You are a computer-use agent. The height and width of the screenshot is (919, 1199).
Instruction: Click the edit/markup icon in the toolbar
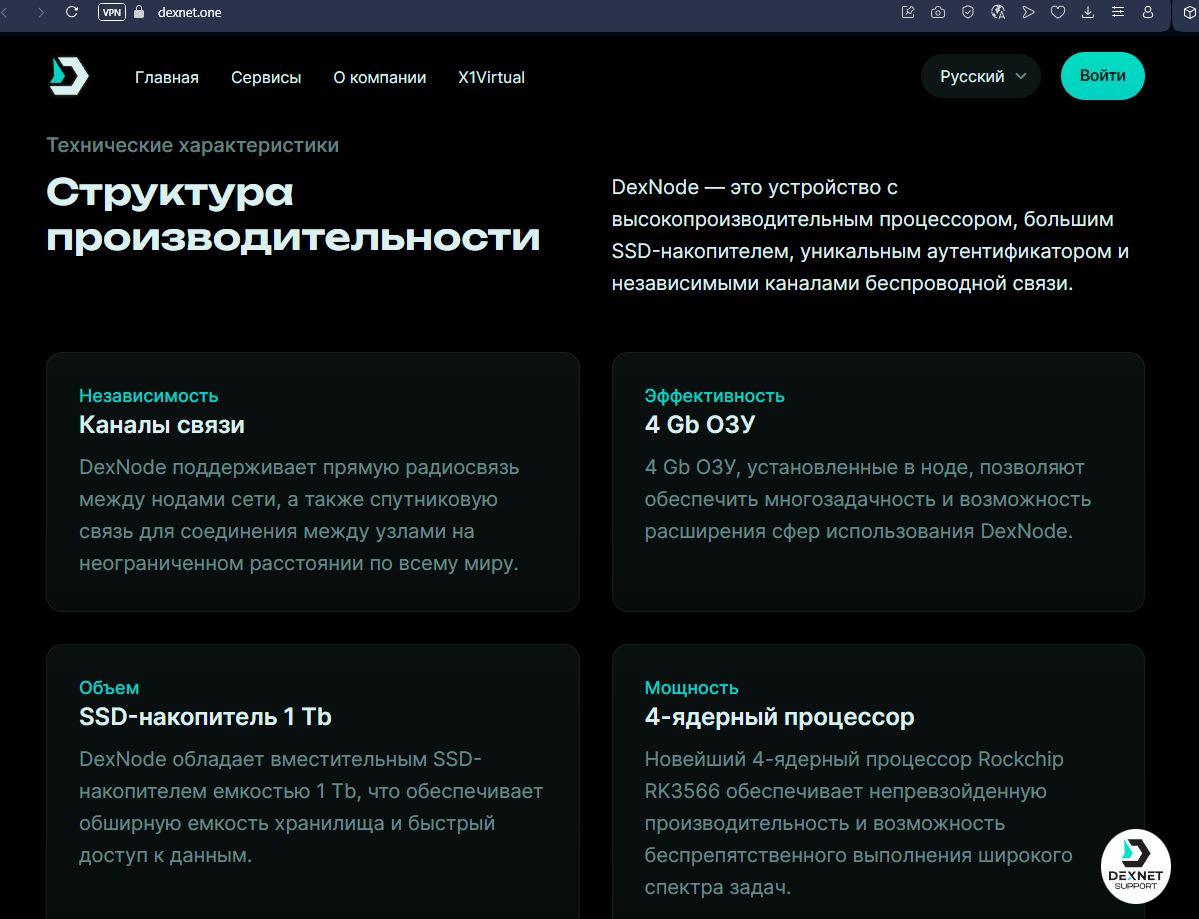907,12
